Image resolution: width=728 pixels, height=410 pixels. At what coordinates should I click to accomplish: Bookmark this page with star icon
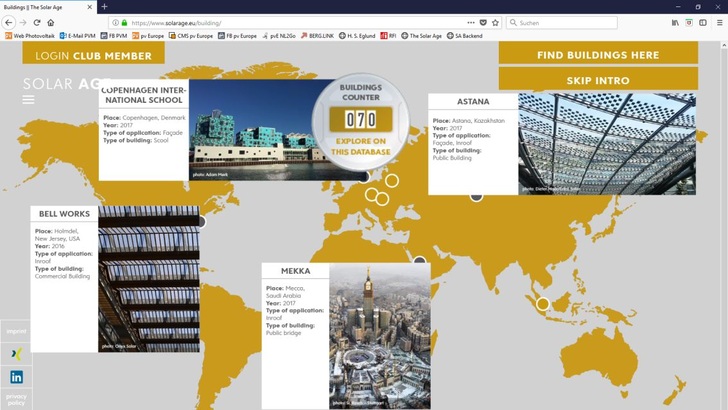pos(495,22)
